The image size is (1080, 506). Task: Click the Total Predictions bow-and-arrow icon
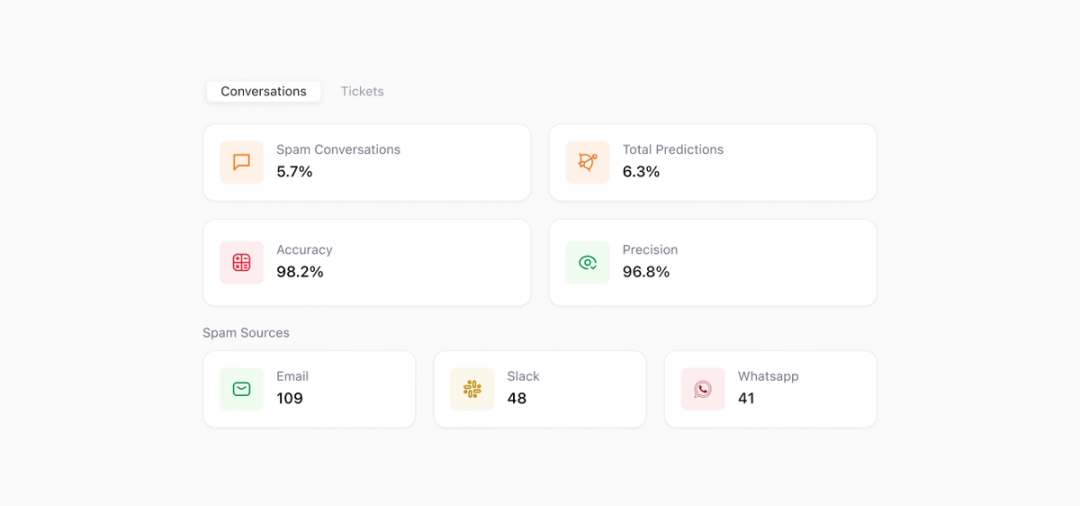588,162
